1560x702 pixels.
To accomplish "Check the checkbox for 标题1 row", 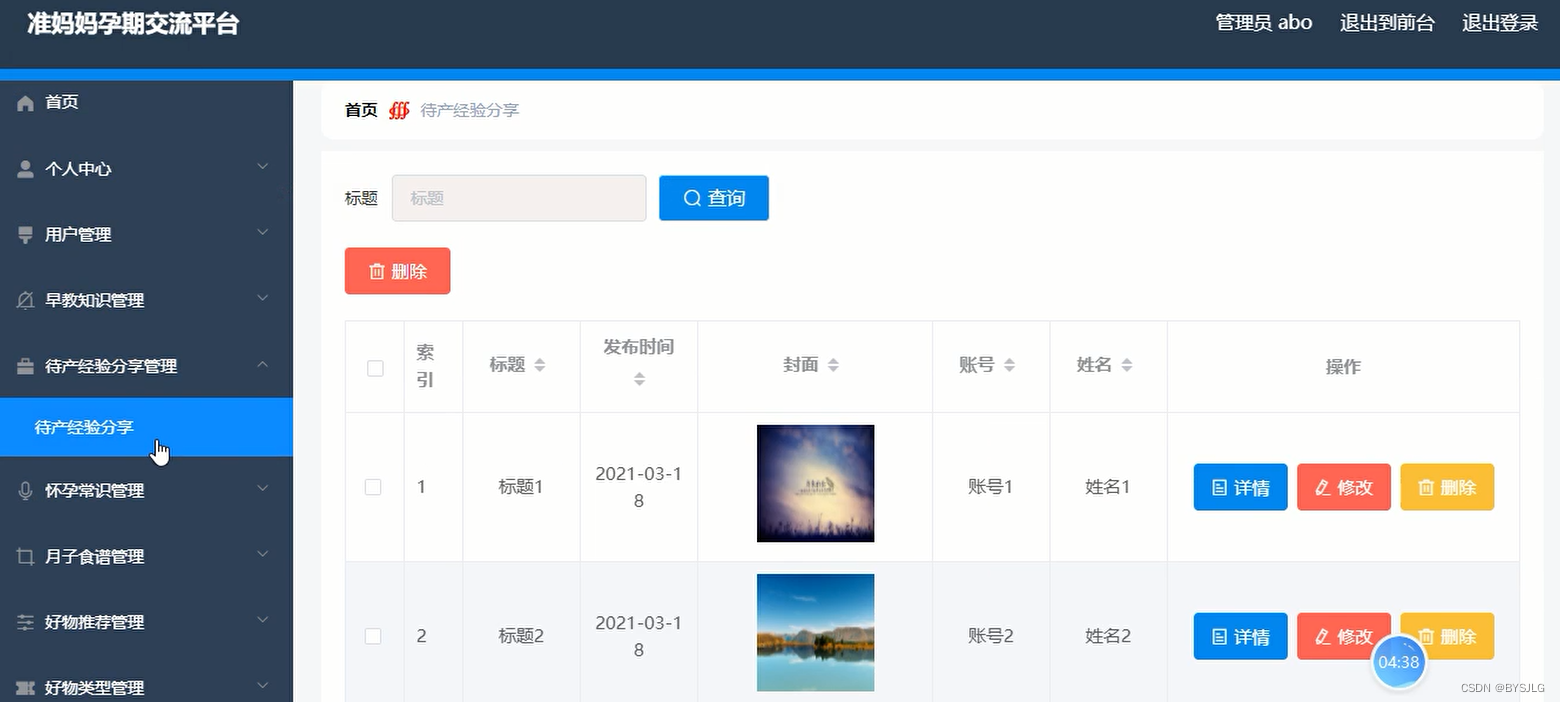I will click(374, 486).
